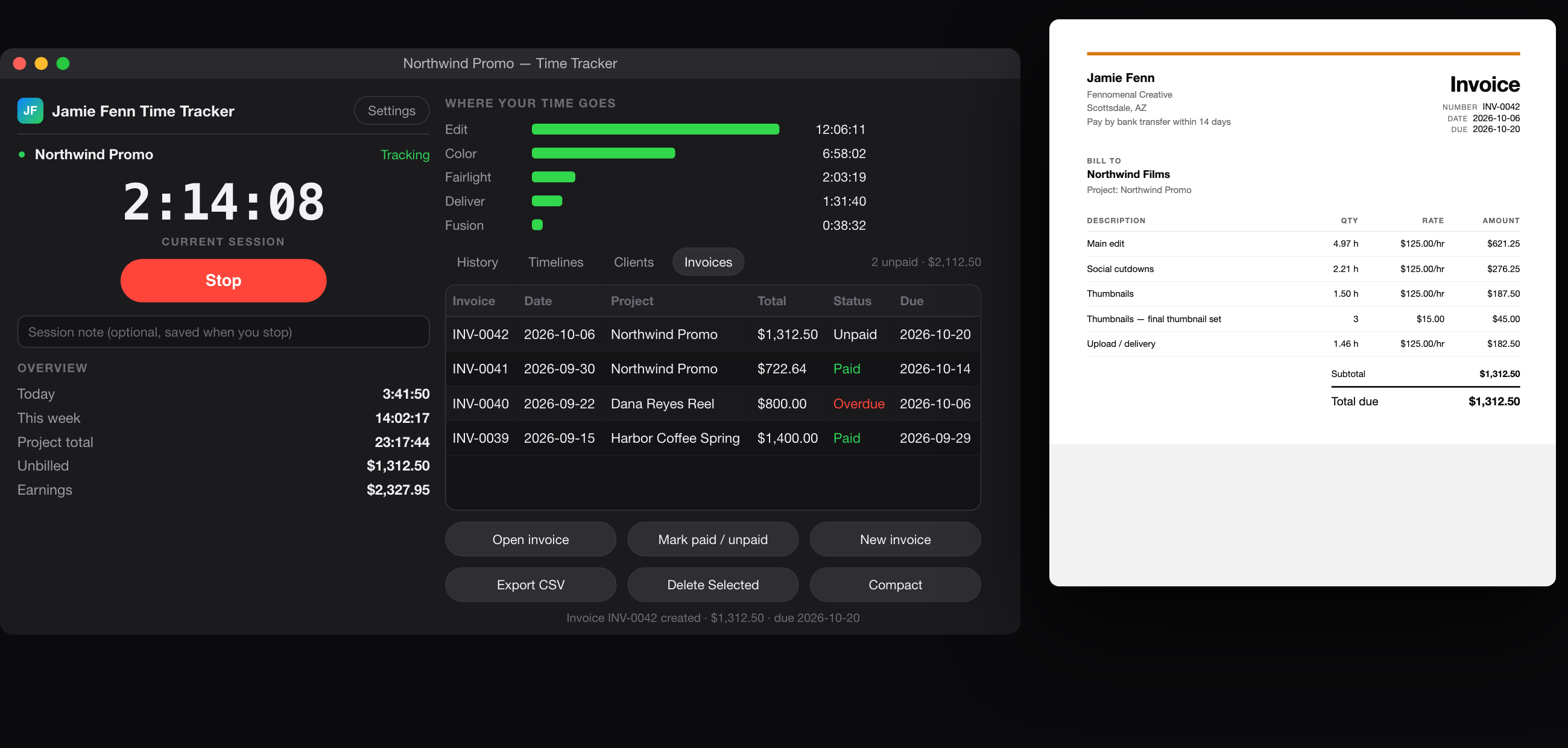Stop the current session timer
1568x748 pixels.
223,280
